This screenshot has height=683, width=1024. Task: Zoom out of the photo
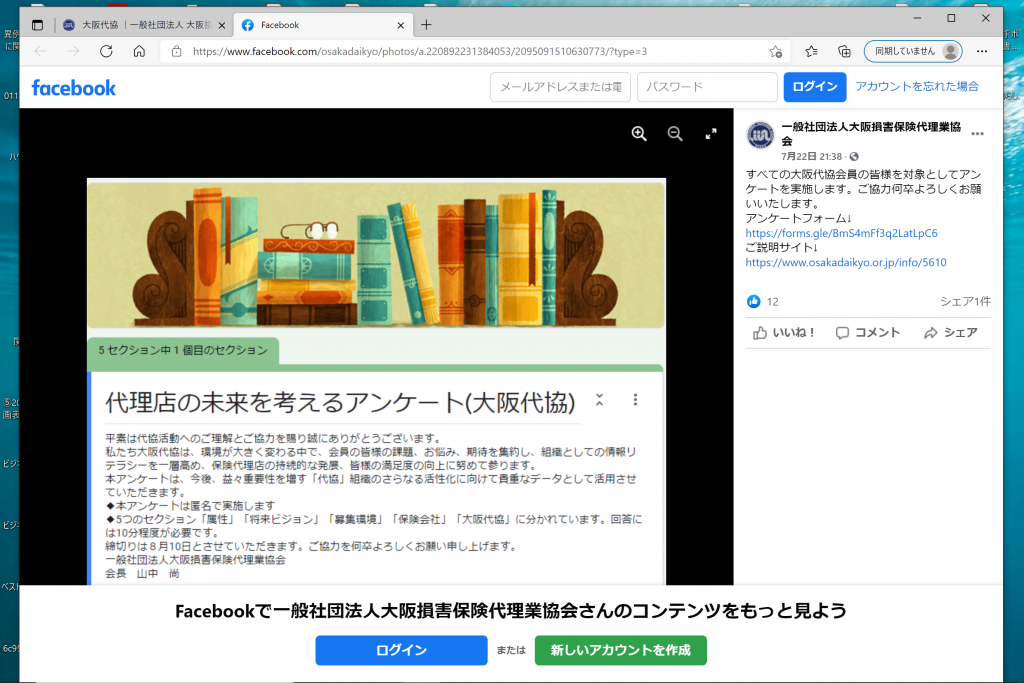pos(675,134)
